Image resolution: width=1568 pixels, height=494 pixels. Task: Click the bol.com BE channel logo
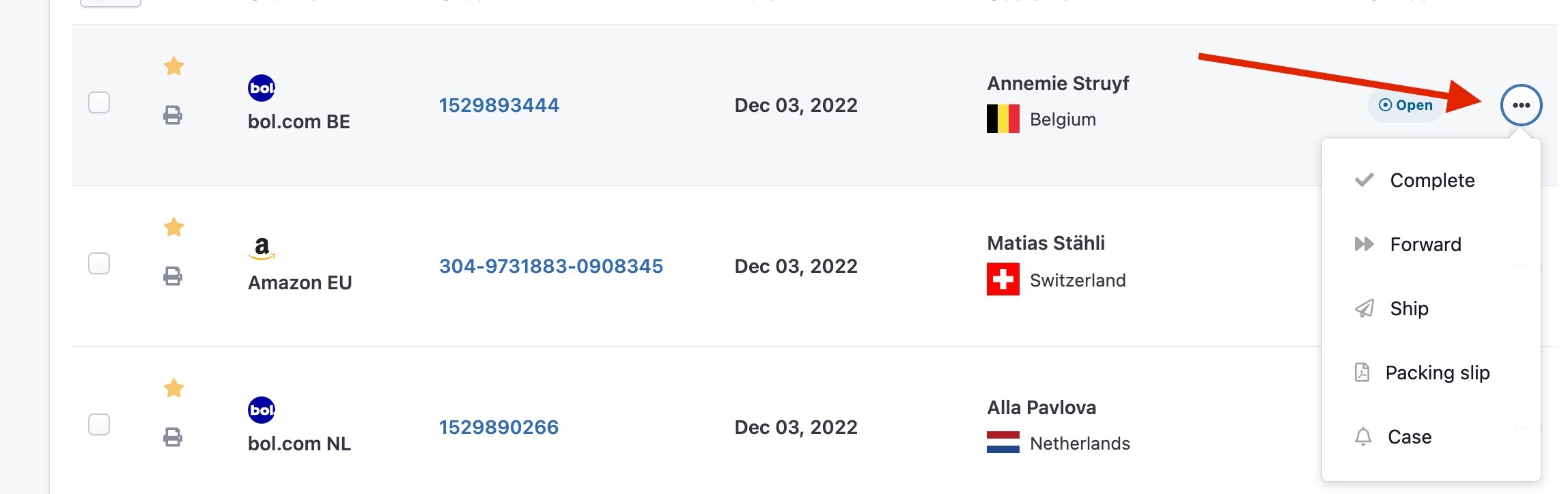tap(262, 88)
